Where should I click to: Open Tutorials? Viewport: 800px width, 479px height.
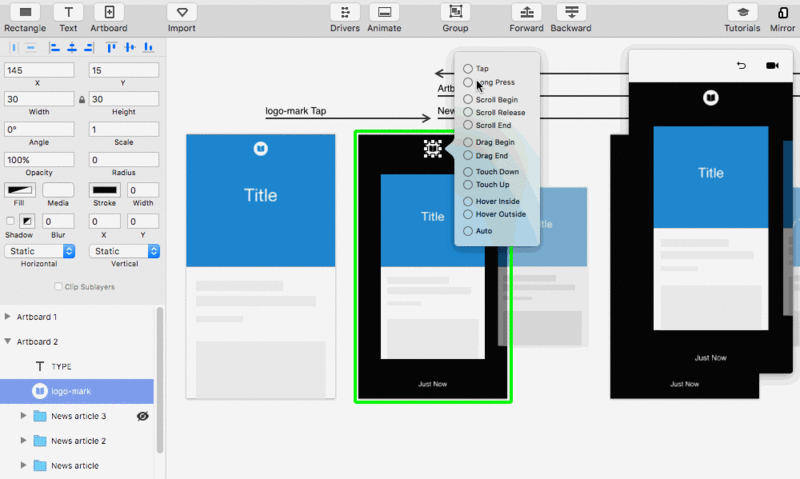coord(742,18)
